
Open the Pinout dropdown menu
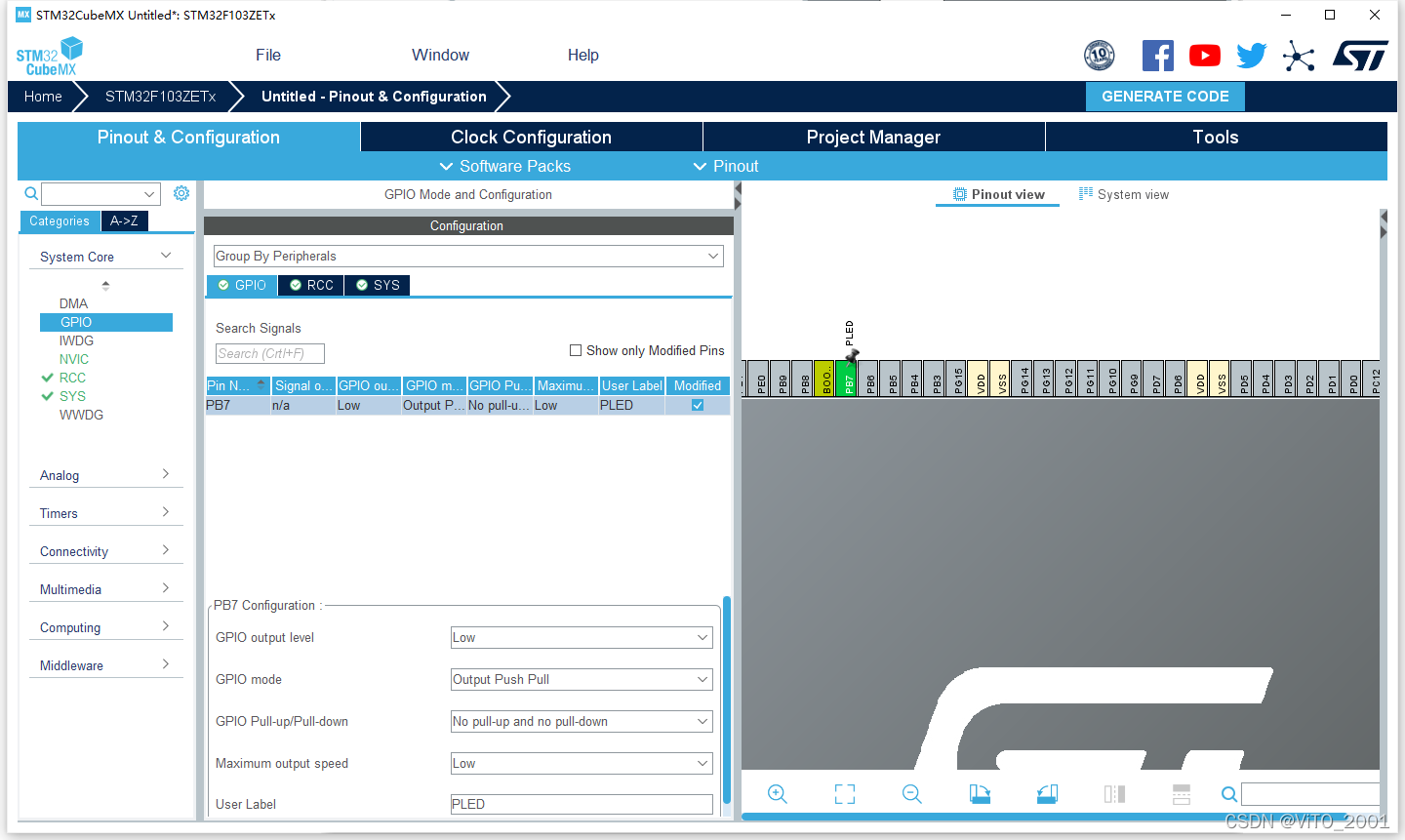(x=725, y=166)
